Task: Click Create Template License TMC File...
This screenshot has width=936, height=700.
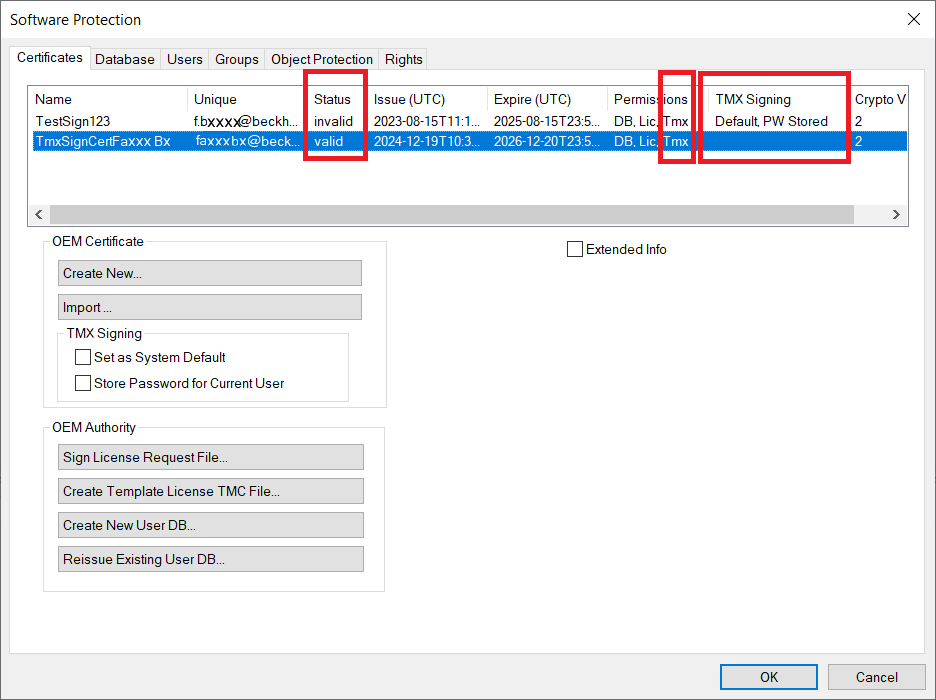Action: pyautogui.click(x=211, y=491)
